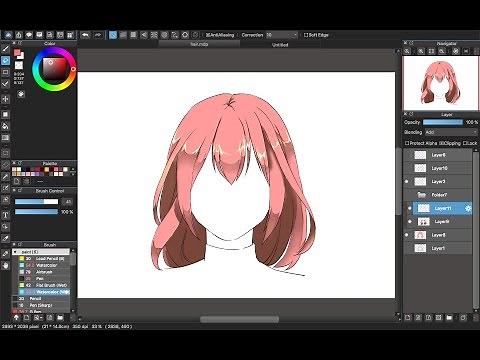Click brush list scroll-up arrow
Screen dimensions: 480x360
click(73, 251)
